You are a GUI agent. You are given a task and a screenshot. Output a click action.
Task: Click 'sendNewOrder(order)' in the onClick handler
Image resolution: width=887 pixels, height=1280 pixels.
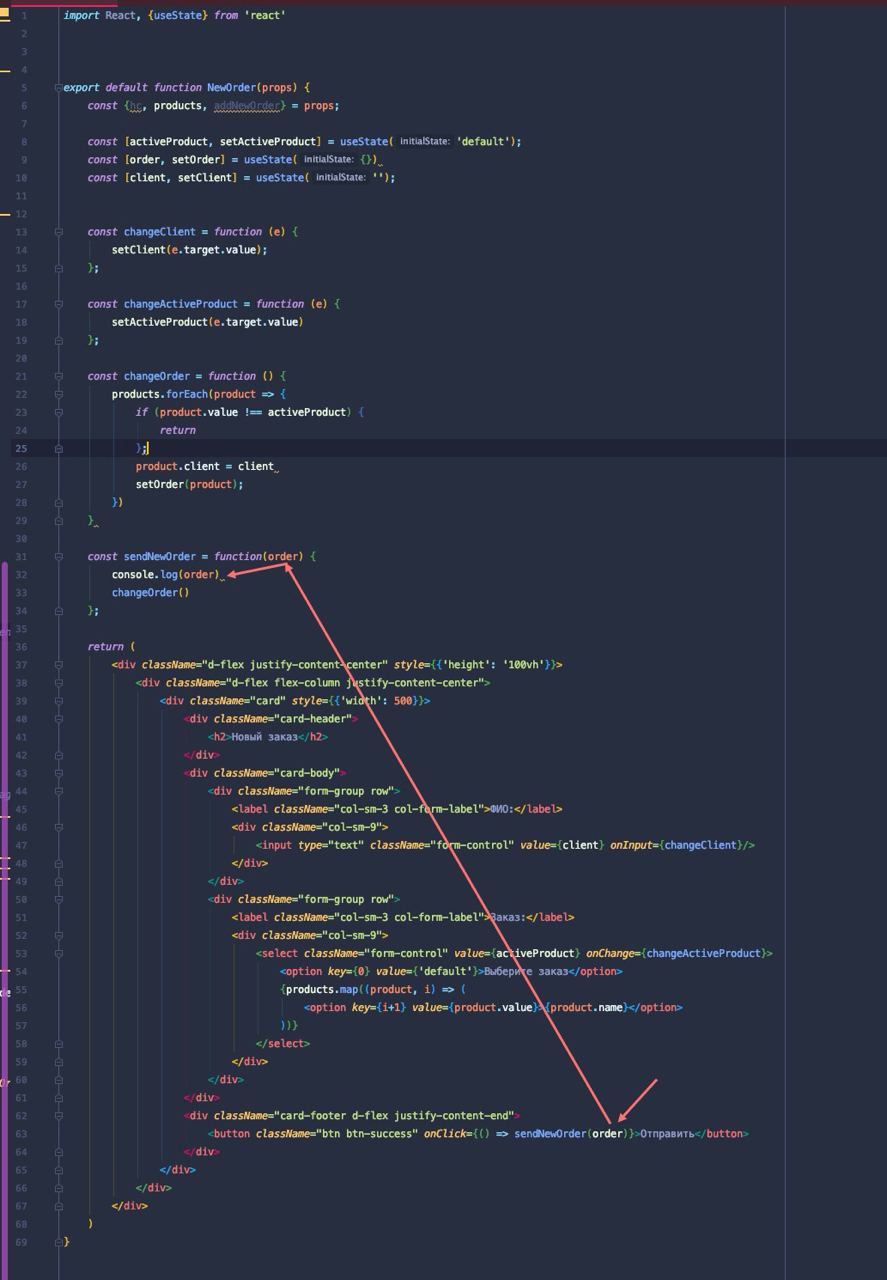572,1133
